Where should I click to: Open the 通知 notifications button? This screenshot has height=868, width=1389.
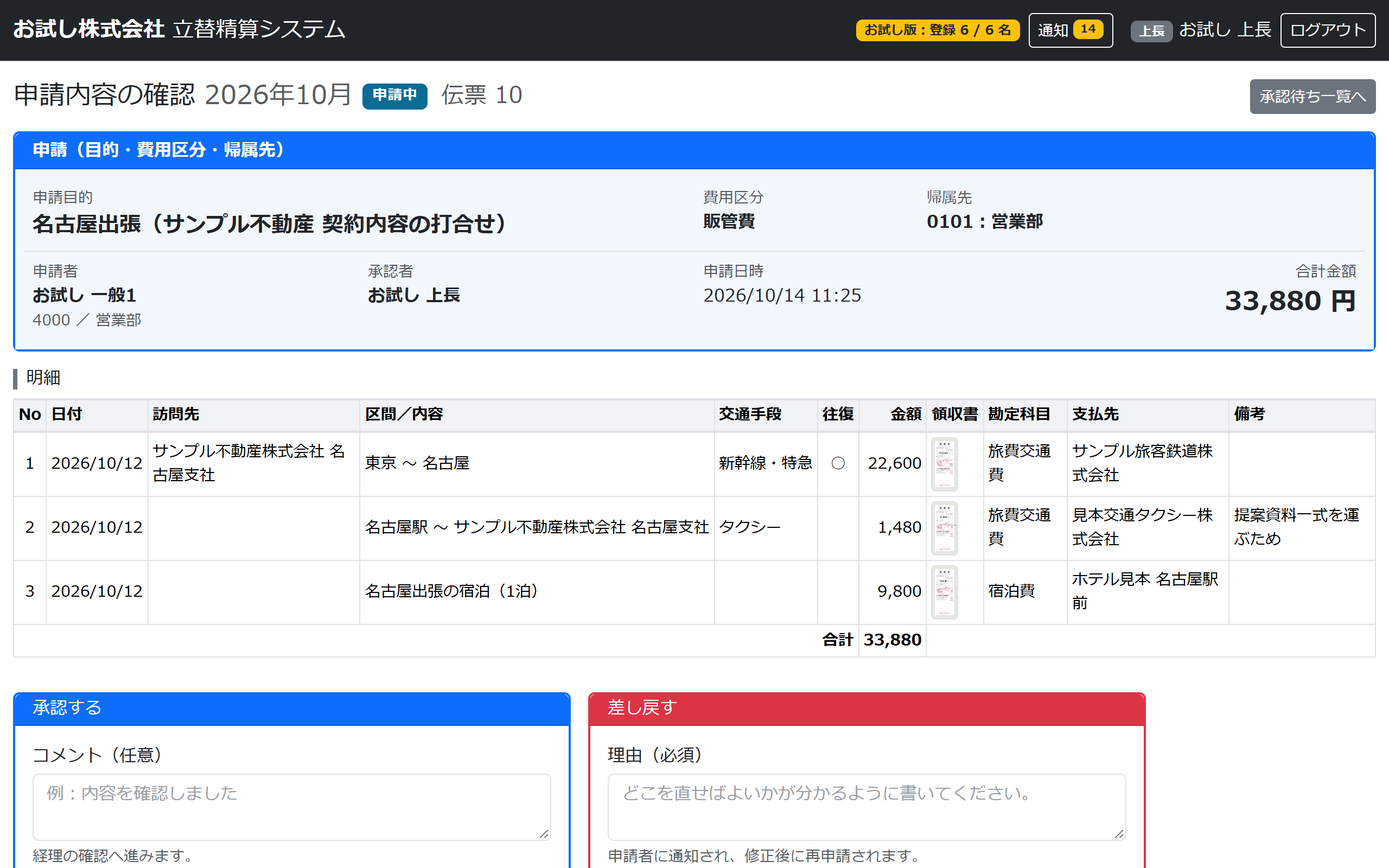tap(1070, 30)
